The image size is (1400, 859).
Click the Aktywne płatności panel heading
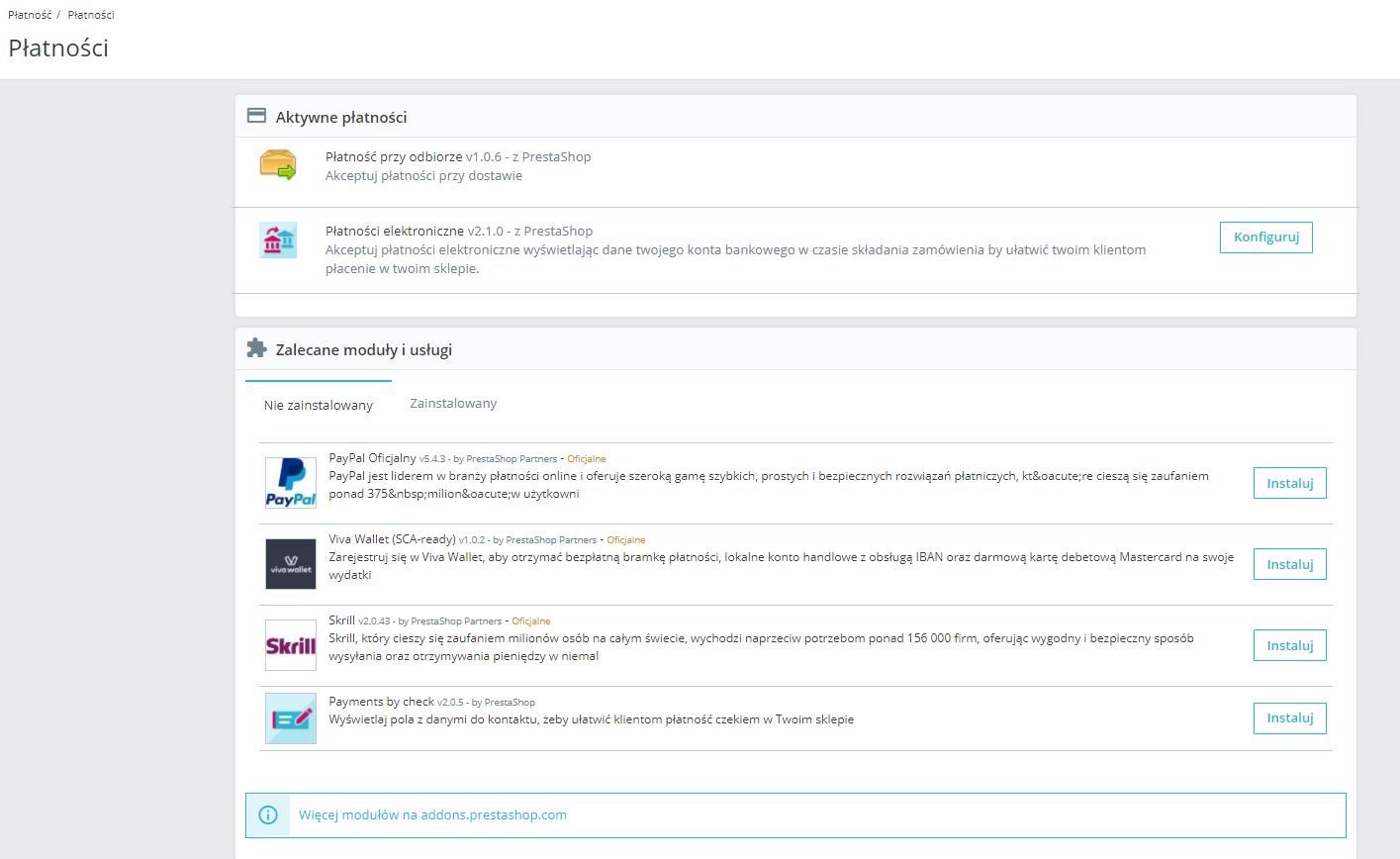[x=341, y=117]
